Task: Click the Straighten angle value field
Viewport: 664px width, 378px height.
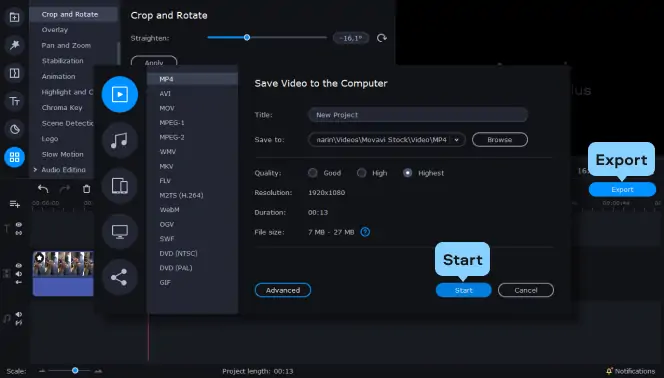Action: point(351,38)
